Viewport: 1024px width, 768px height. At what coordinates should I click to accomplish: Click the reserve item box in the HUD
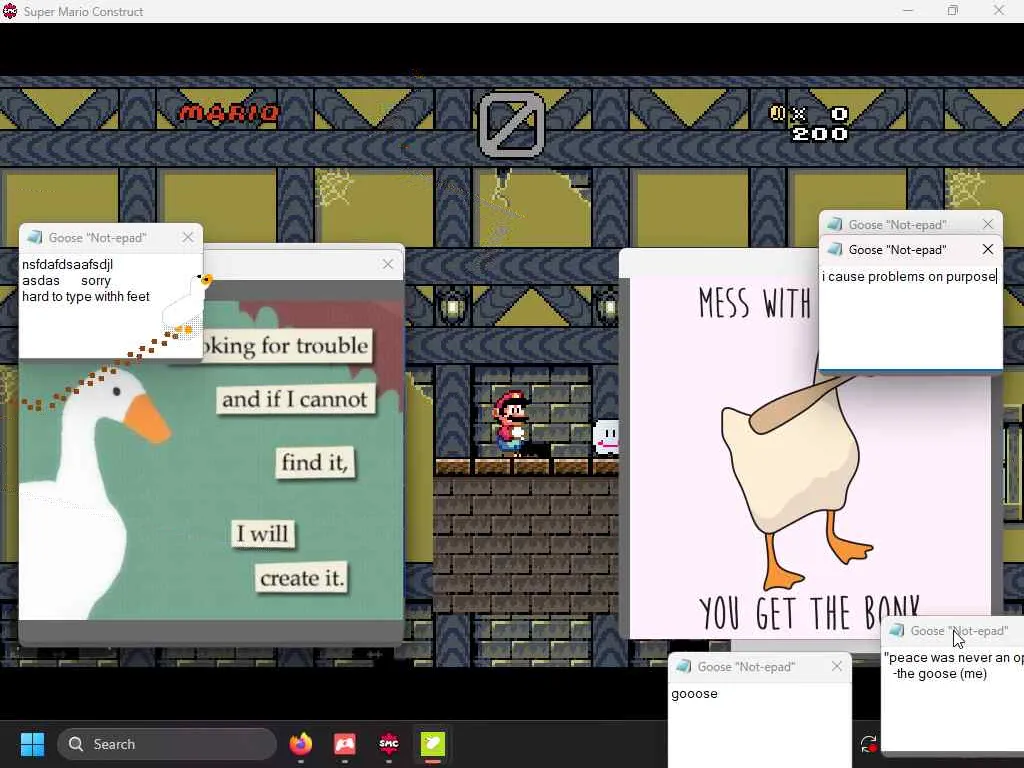point(512,125)
